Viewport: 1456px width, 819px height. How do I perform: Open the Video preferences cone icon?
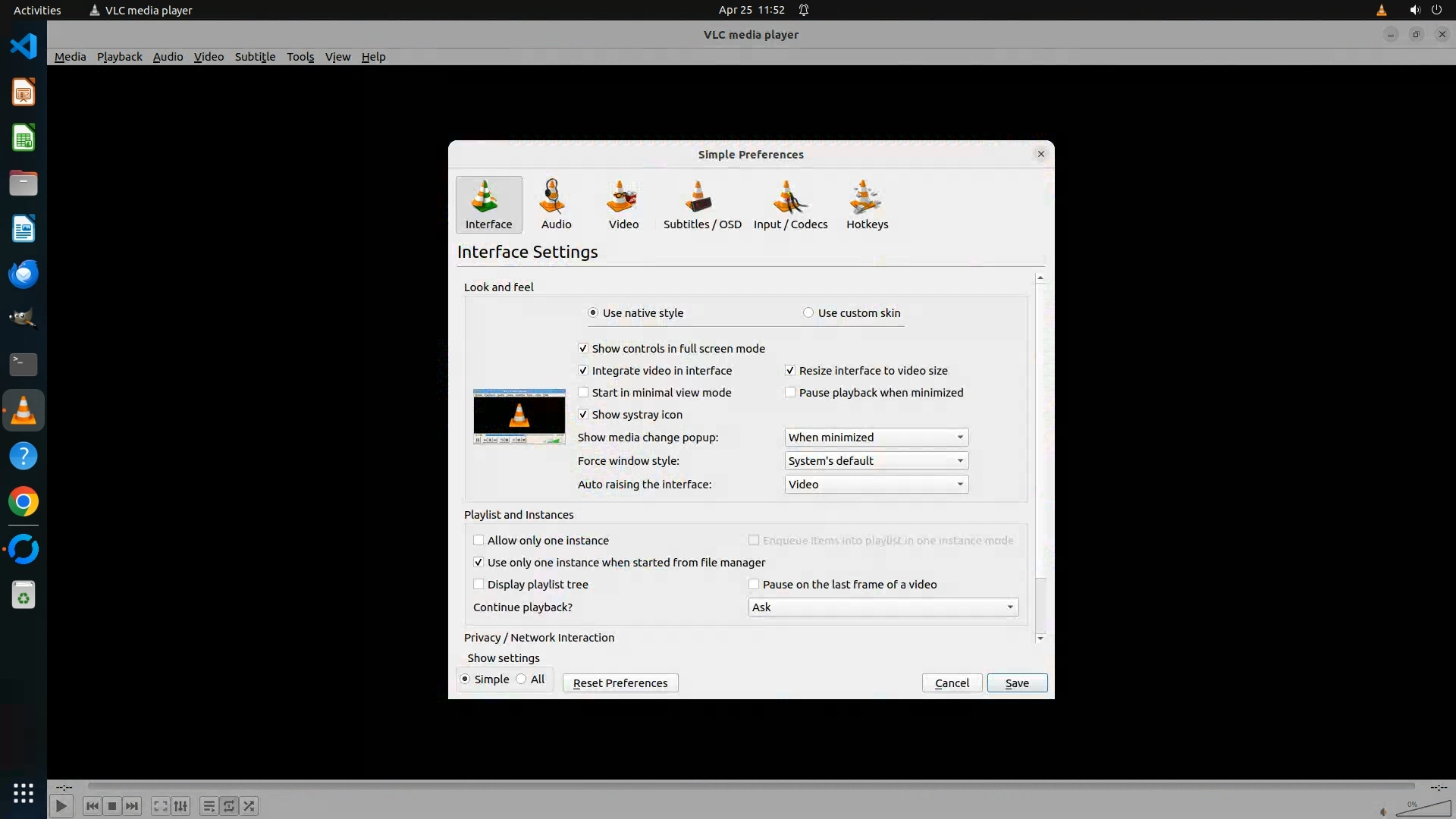point(623,203)
